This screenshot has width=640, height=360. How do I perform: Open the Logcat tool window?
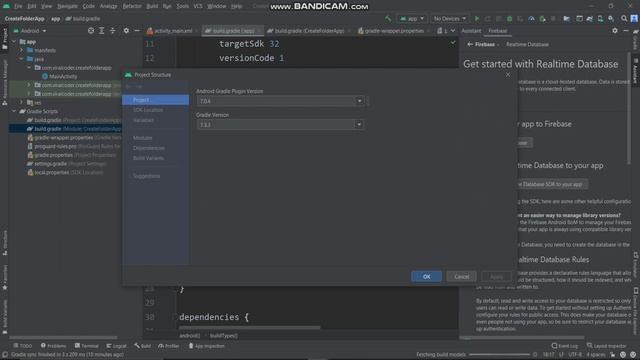click(116, 346)
